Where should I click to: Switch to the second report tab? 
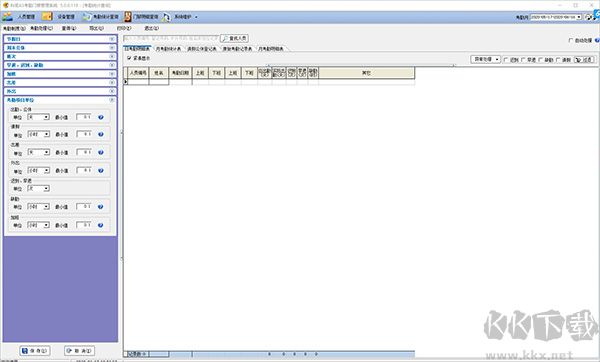168,49
